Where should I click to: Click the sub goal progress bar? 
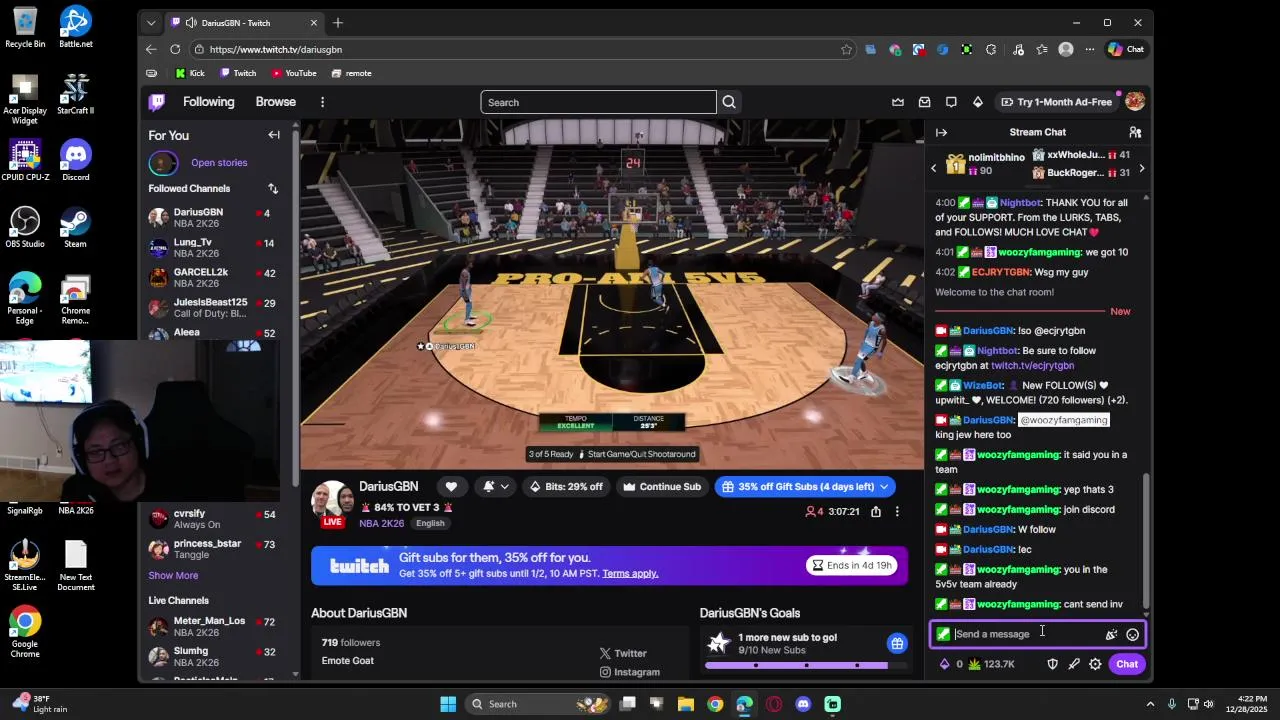[x=806, y=665]
